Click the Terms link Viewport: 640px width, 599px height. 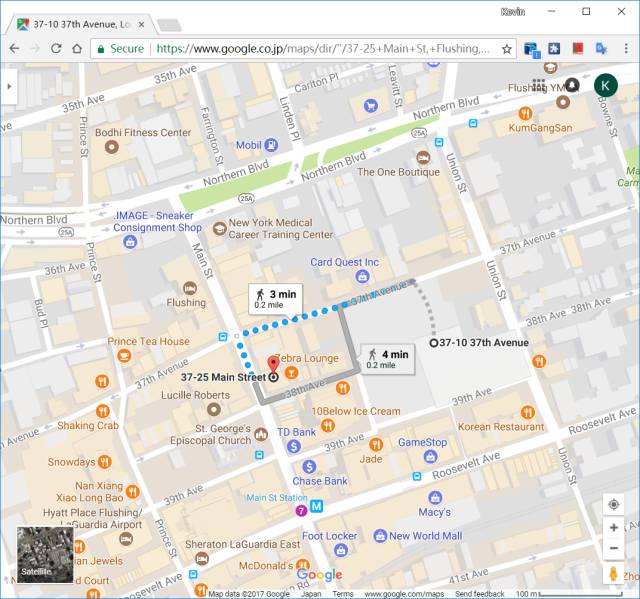click(342, 594)
